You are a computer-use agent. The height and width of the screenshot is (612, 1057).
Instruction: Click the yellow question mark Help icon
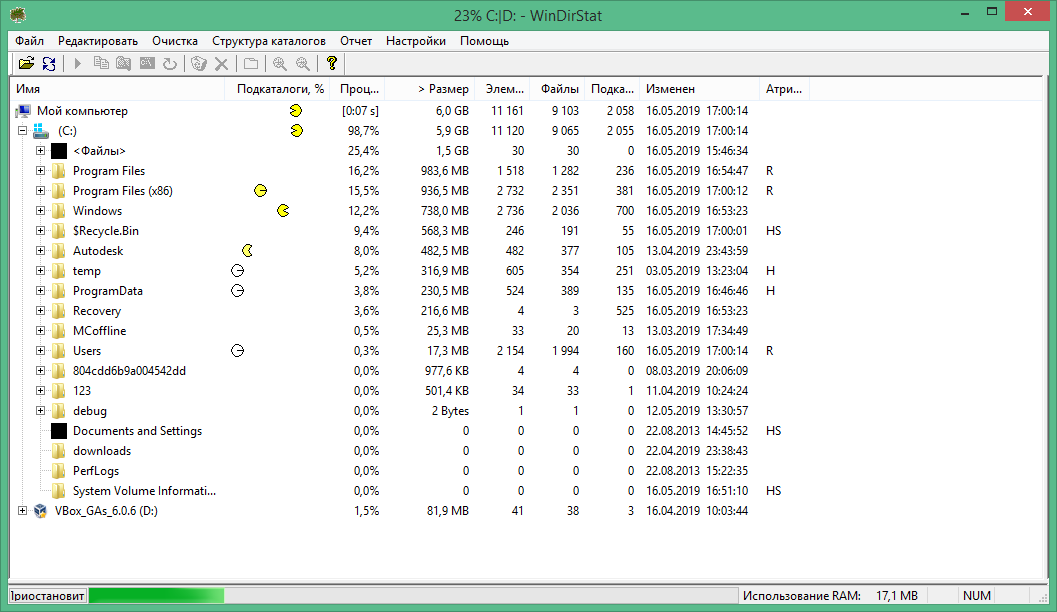(x=332, y=64)
